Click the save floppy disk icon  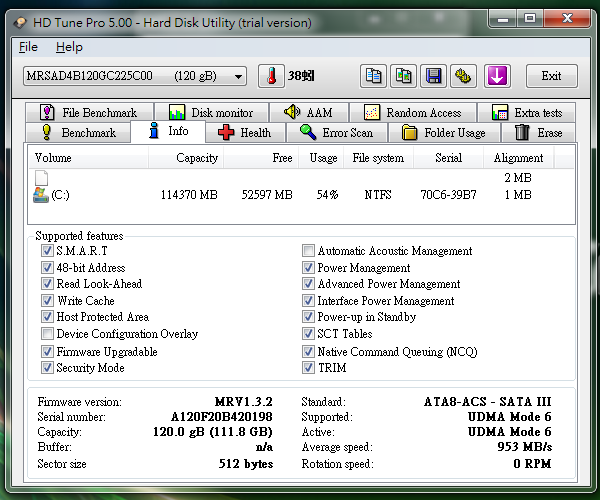tap(434, 76)
